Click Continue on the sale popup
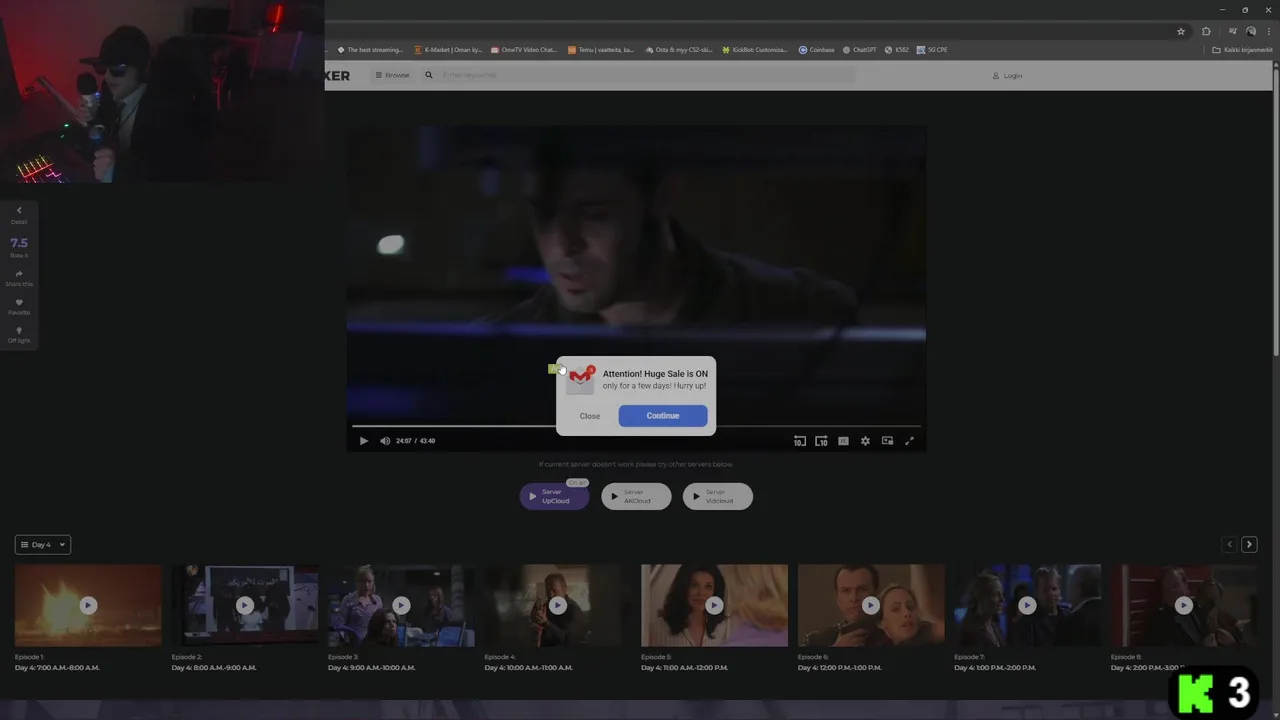The height and width of the screenshot is (720, 1280). [663, 416]
